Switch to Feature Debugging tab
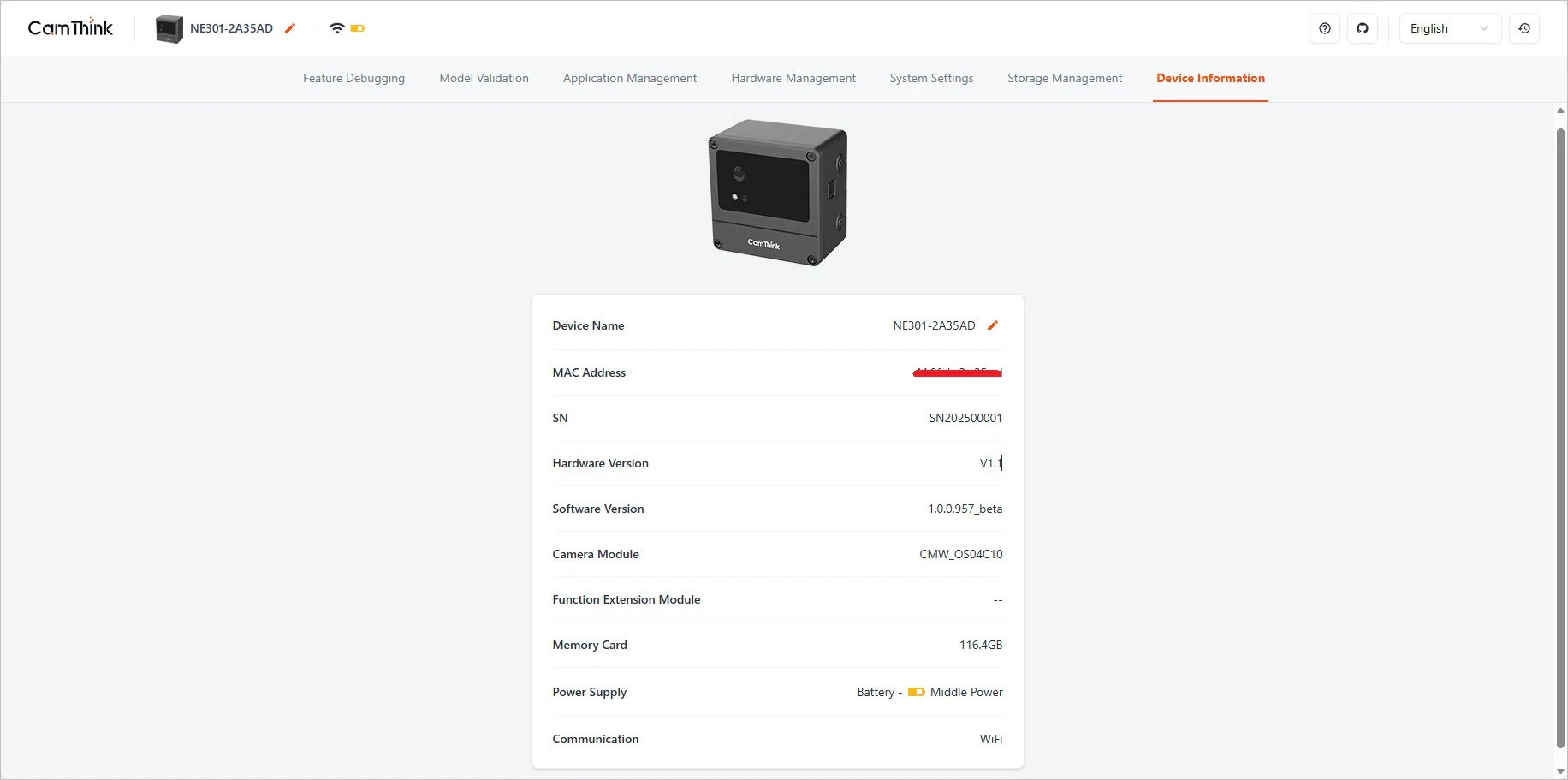Image resolution: width=1568 pixels, height=780 pixels. pos(353,78)
